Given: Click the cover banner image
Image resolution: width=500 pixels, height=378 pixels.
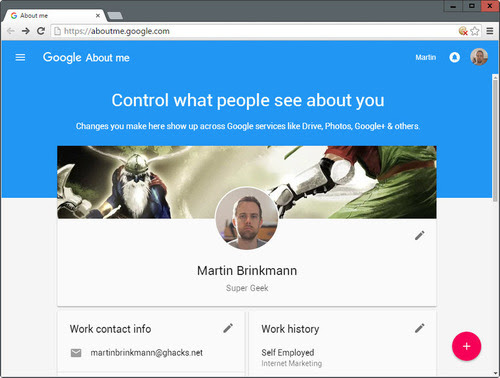Looking at the screenshot, I should pyautogui.click(x=247, y=182).
